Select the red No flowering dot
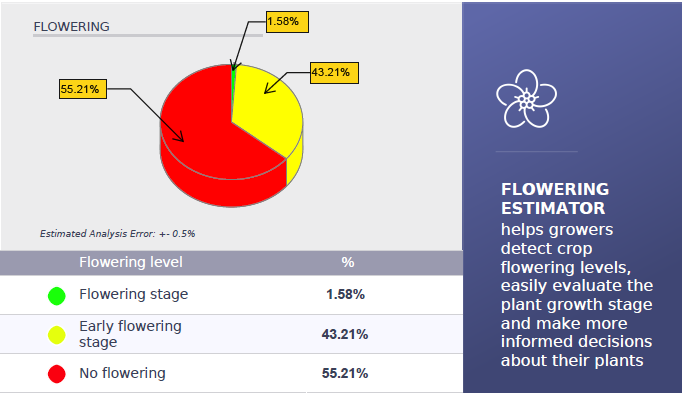The width and height of the screenshot is (682, 393). [x=57, y=374]
